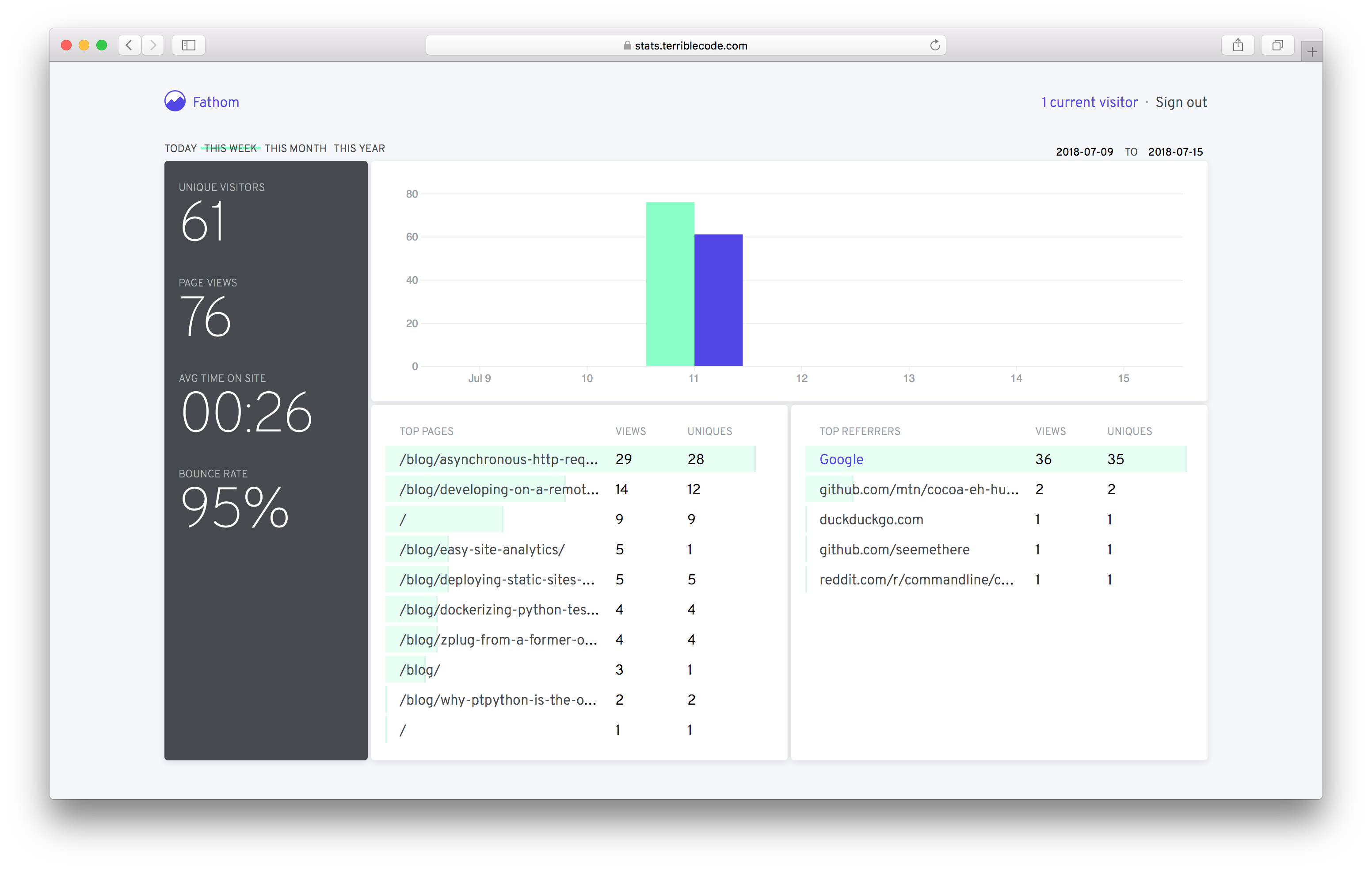The width and height of the screenshot is (1372, 870).
Task: Show all browser tabs overview
Action: 1277,45
